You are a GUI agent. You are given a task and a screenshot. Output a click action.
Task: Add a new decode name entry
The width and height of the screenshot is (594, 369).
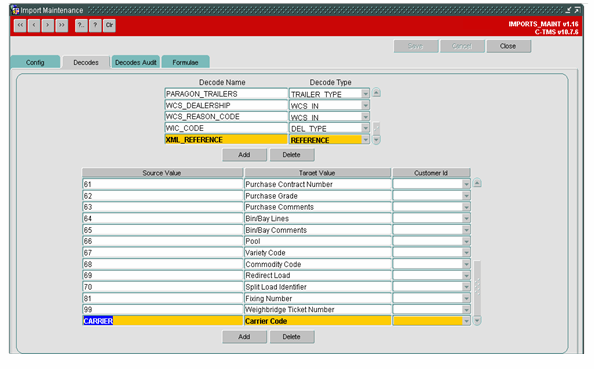pyautogui.click(x=244, y=155)
